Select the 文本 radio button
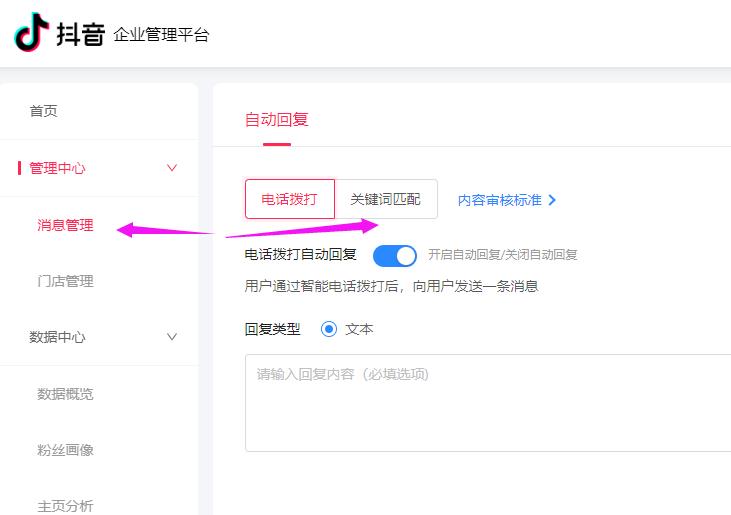Viewport: 731px width, 515px height. [x=329, y=329]
